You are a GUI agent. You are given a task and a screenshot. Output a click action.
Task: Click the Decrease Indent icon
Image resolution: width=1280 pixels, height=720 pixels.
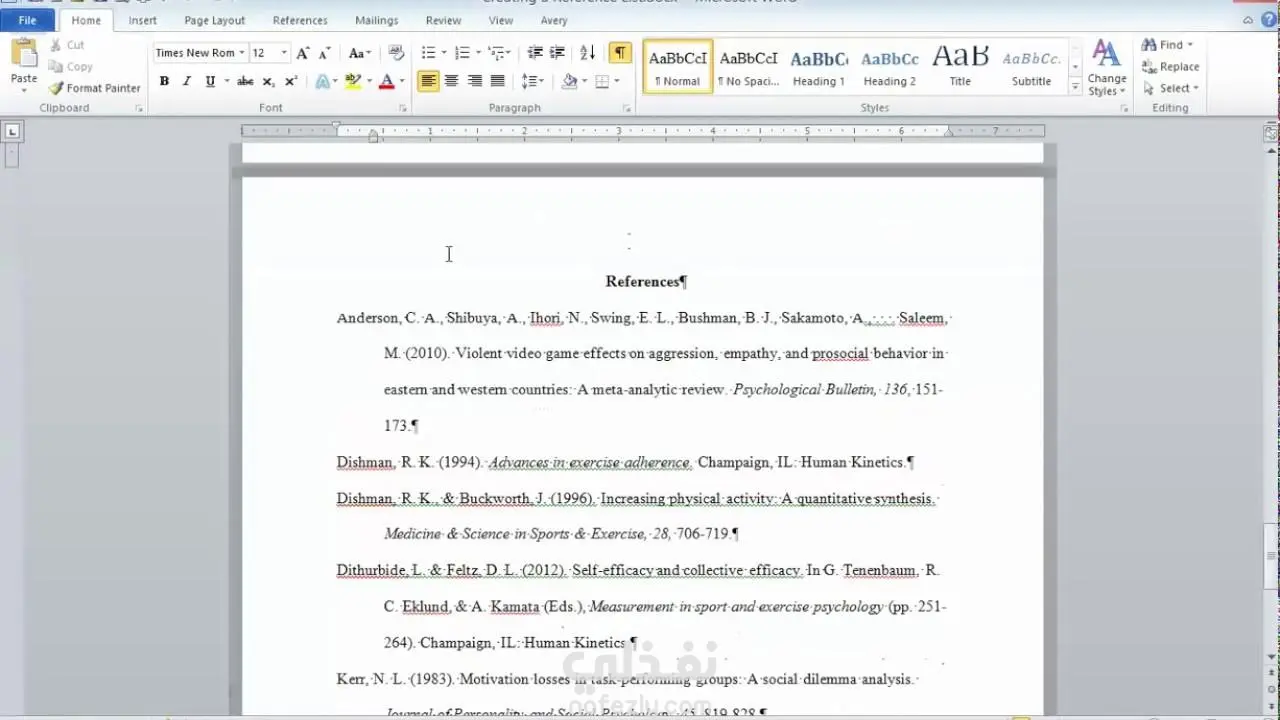pos(535,53)
